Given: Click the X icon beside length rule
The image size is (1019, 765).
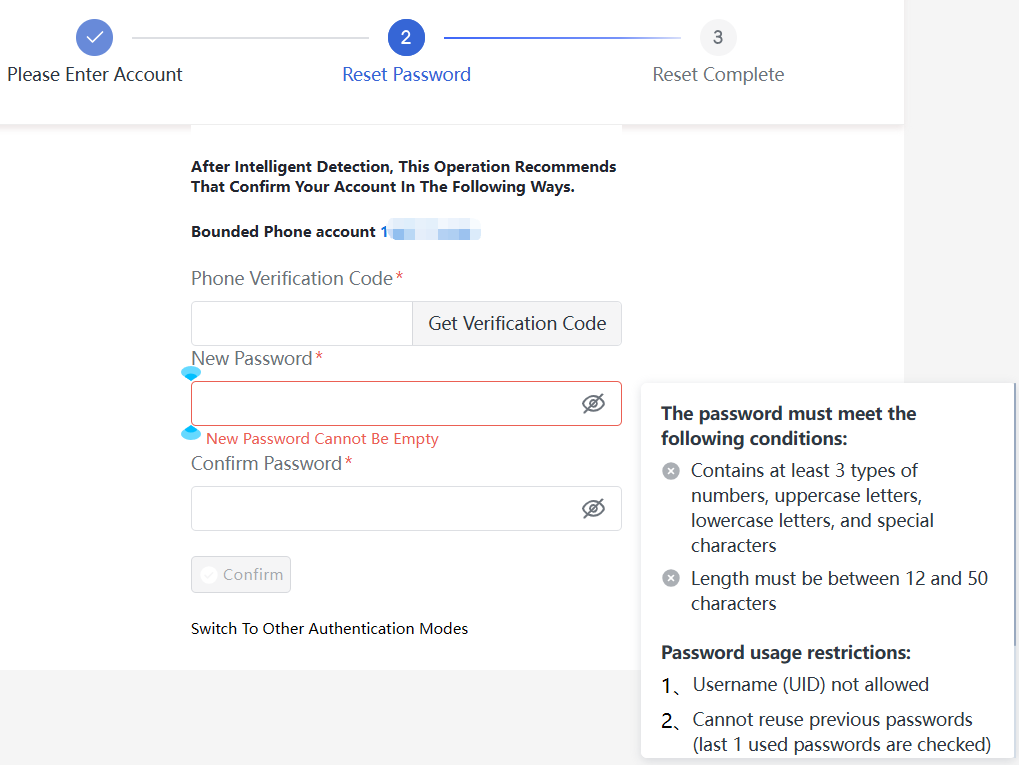Looking at the screenshot, I should point(671,578).
